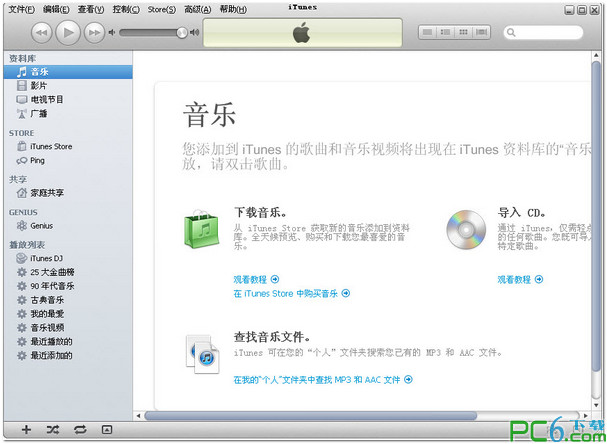Viewport: 607px width, 444px height.
Task: Click the horizontal scrollbar thumb
Action: 310,416
